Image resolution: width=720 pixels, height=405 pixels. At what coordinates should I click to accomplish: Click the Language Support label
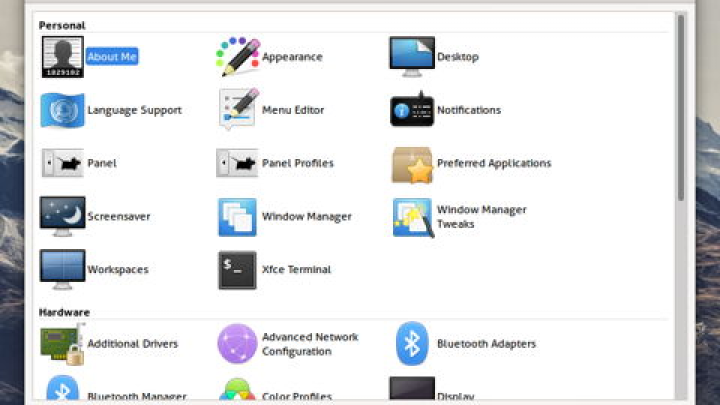click(x=135, y=110)
